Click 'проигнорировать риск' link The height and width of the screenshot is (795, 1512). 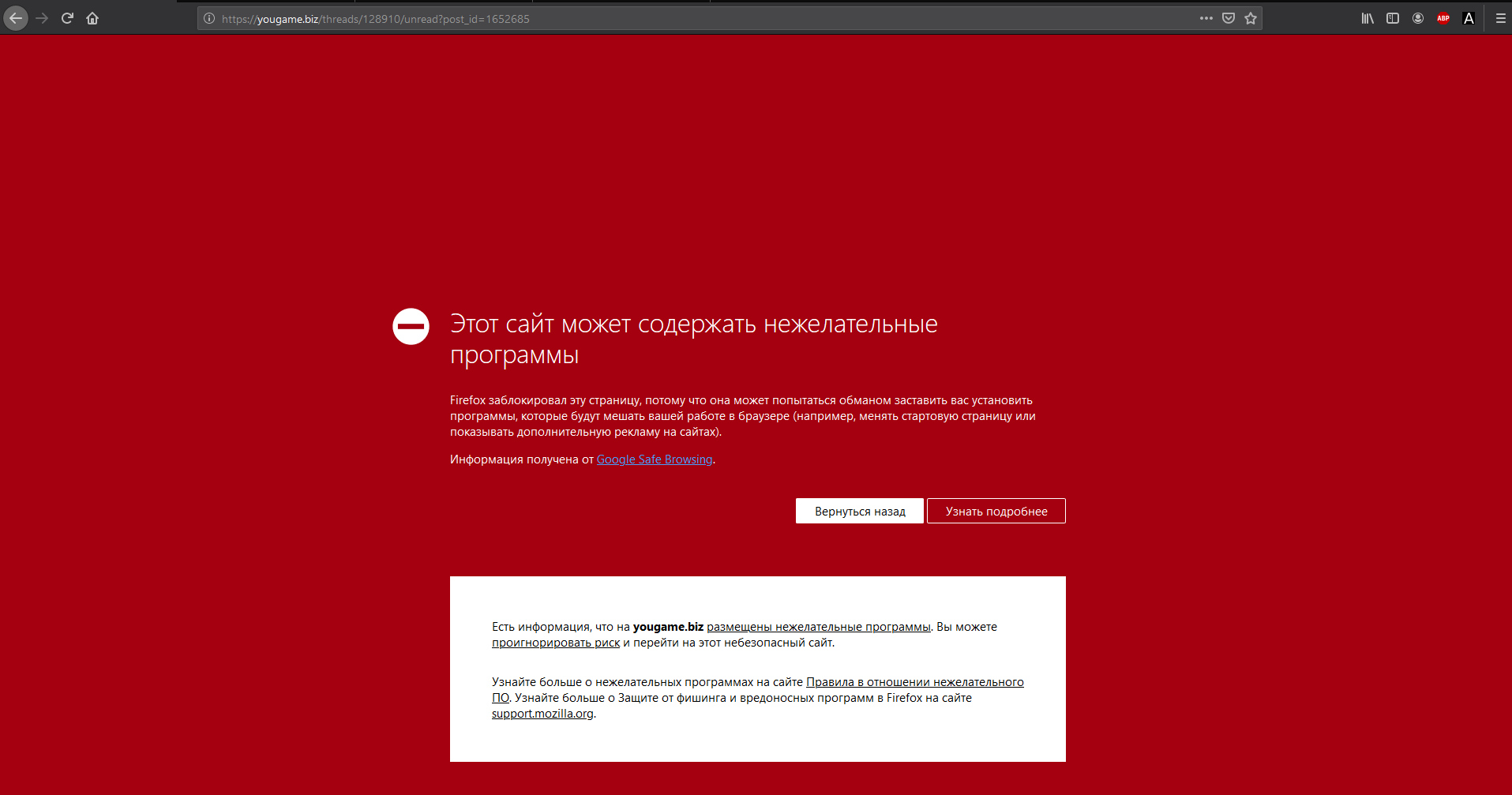point(556,643)
